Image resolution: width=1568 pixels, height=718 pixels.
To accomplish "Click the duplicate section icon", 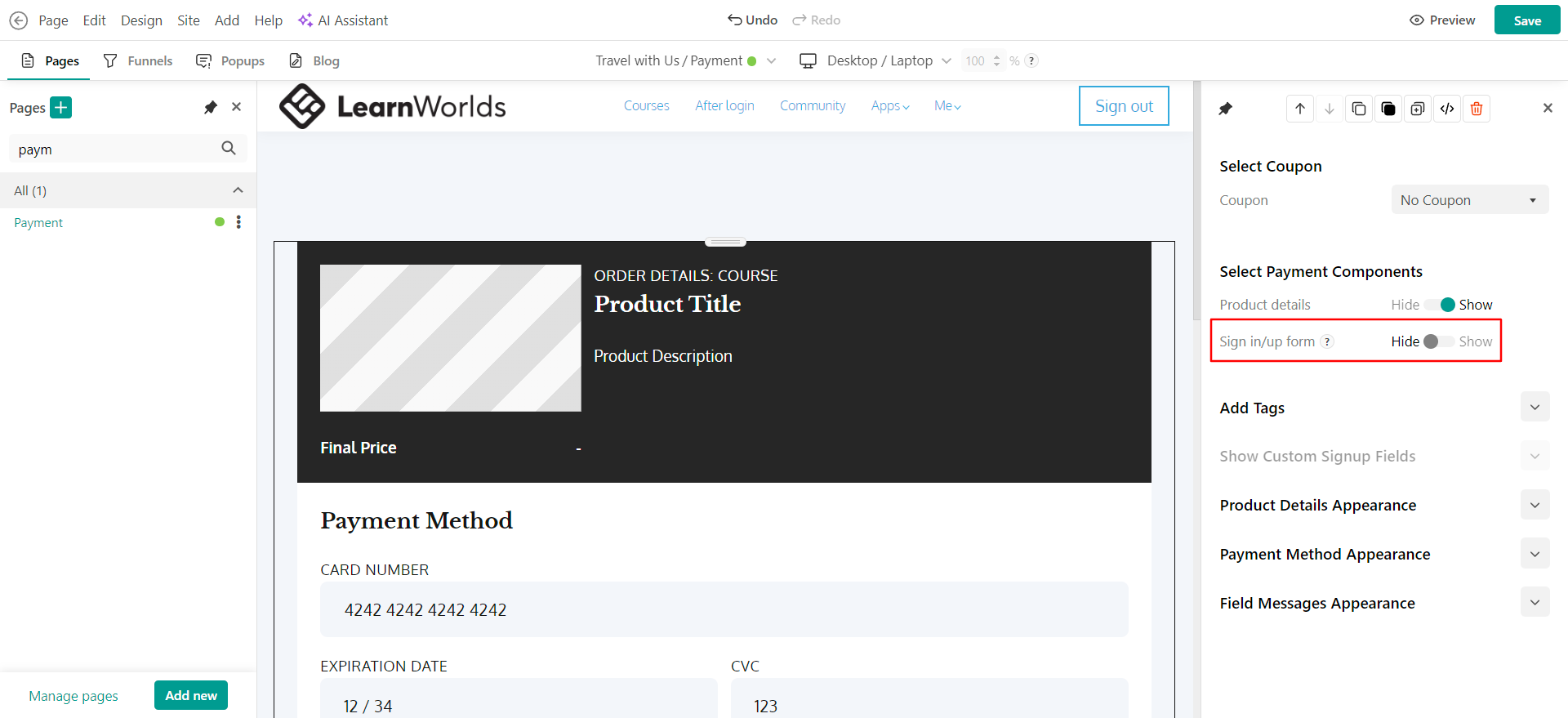I will click(x=1418, y=109).
